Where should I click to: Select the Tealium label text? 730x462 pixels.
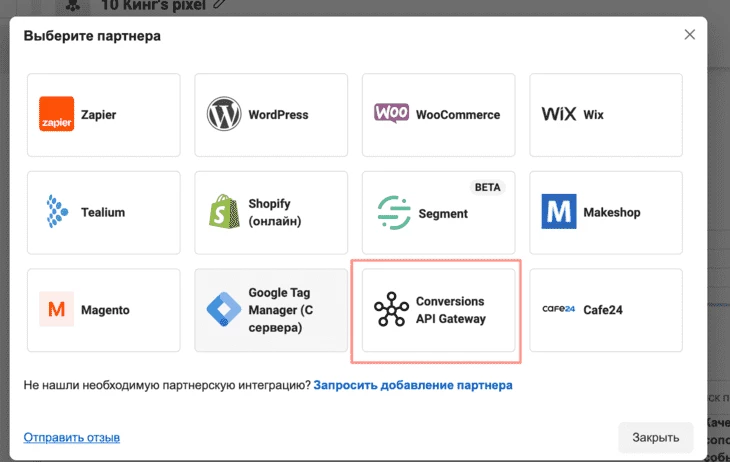[x=103, y=212]
